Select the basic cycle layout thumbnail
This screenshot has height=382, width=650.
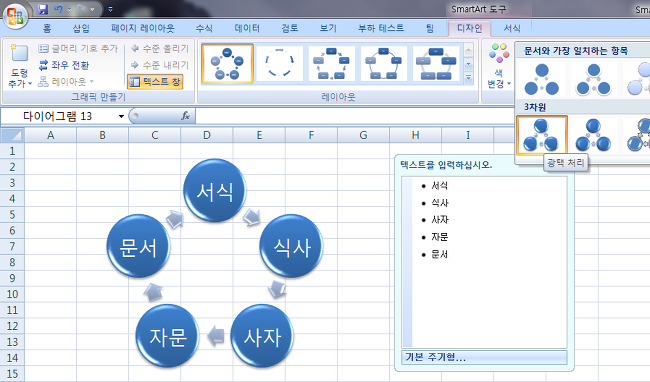tap(227, 64)
